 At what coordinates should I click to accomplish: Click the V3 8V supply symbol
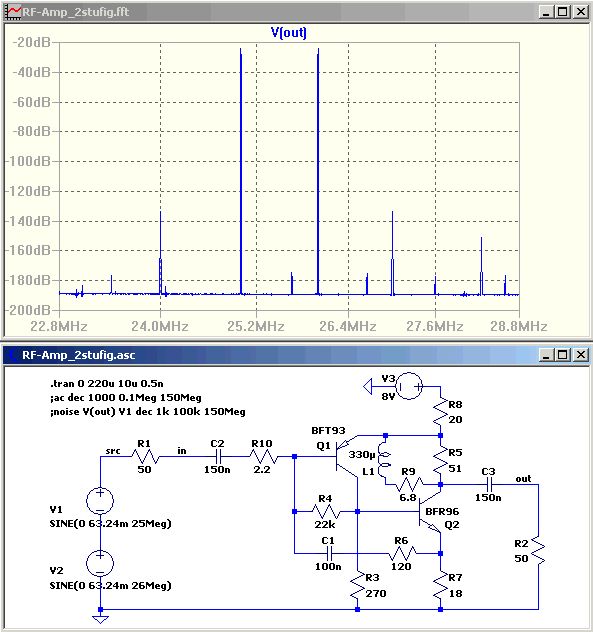(409, 386)
